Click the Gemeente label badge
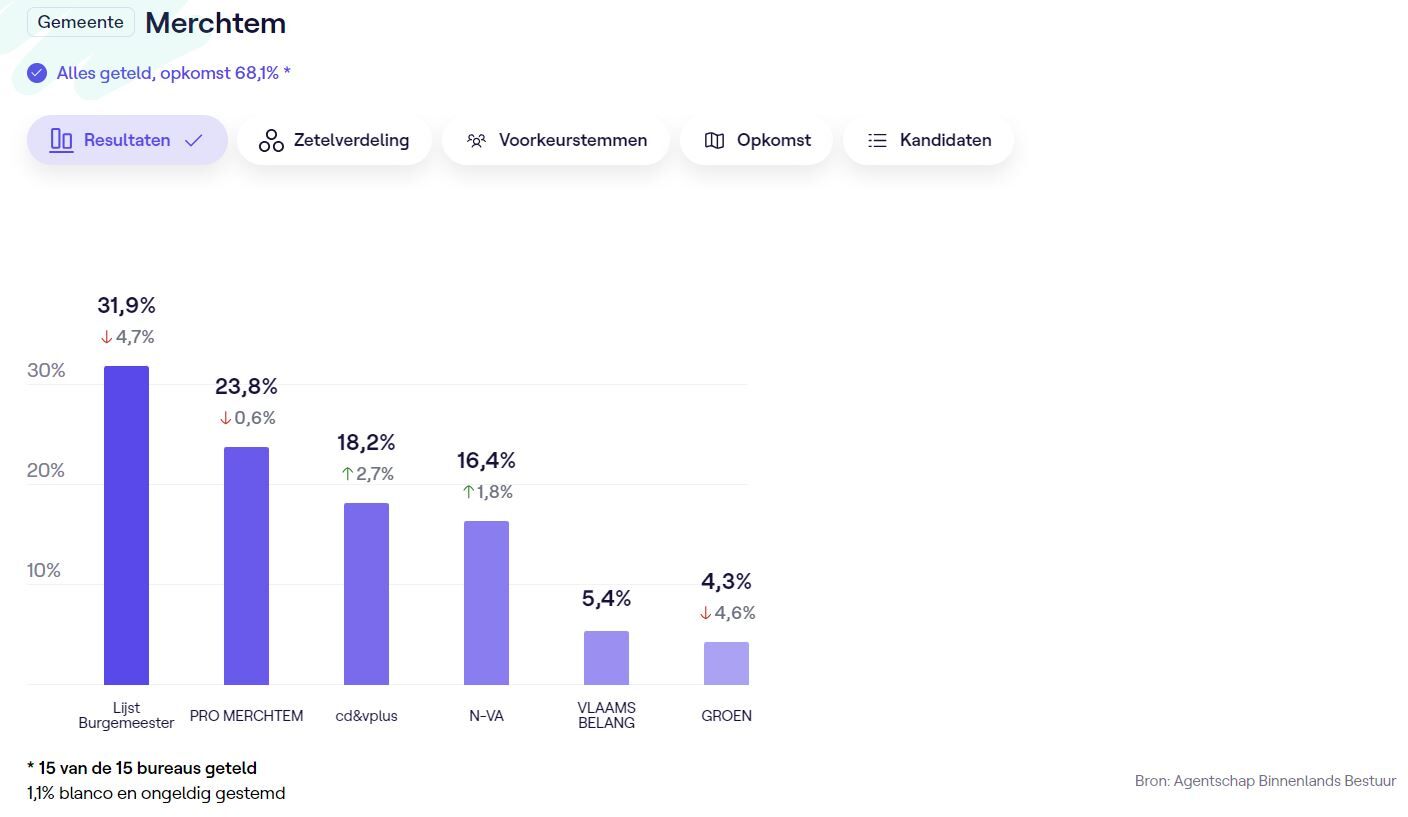This screenshot has height=817, width=1408. (x=80, y=22)
